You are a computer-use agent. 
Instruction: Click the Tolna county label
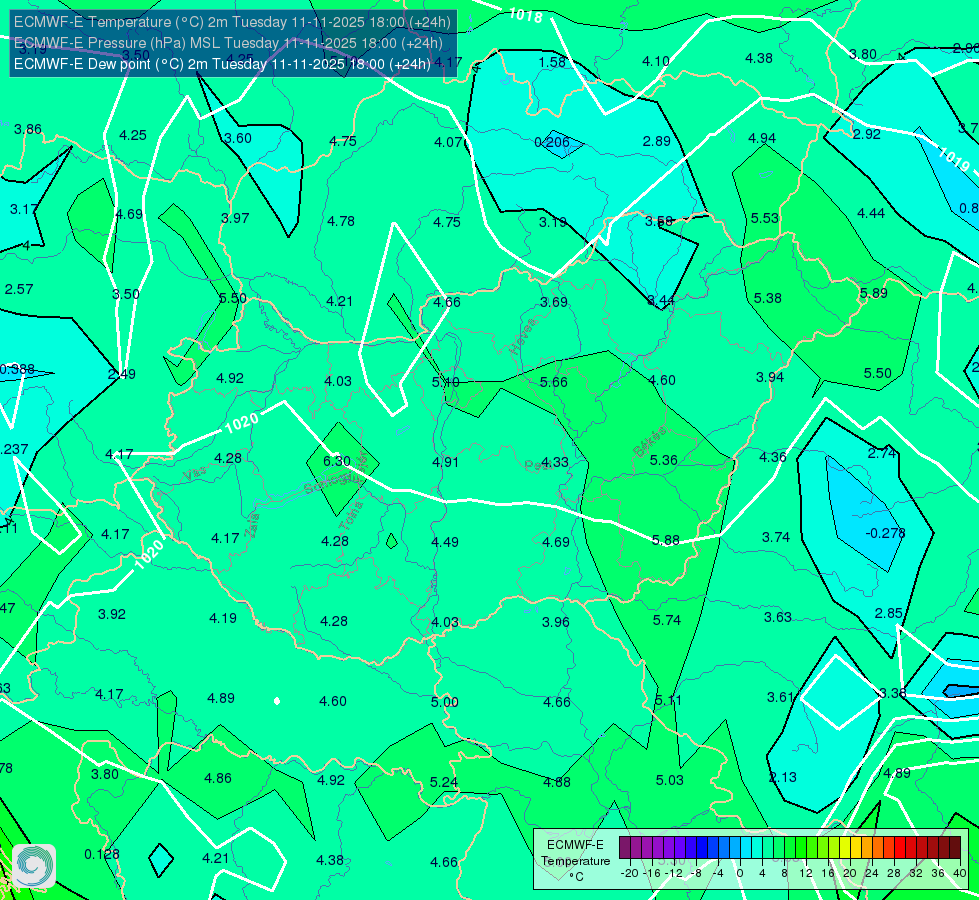352,517
